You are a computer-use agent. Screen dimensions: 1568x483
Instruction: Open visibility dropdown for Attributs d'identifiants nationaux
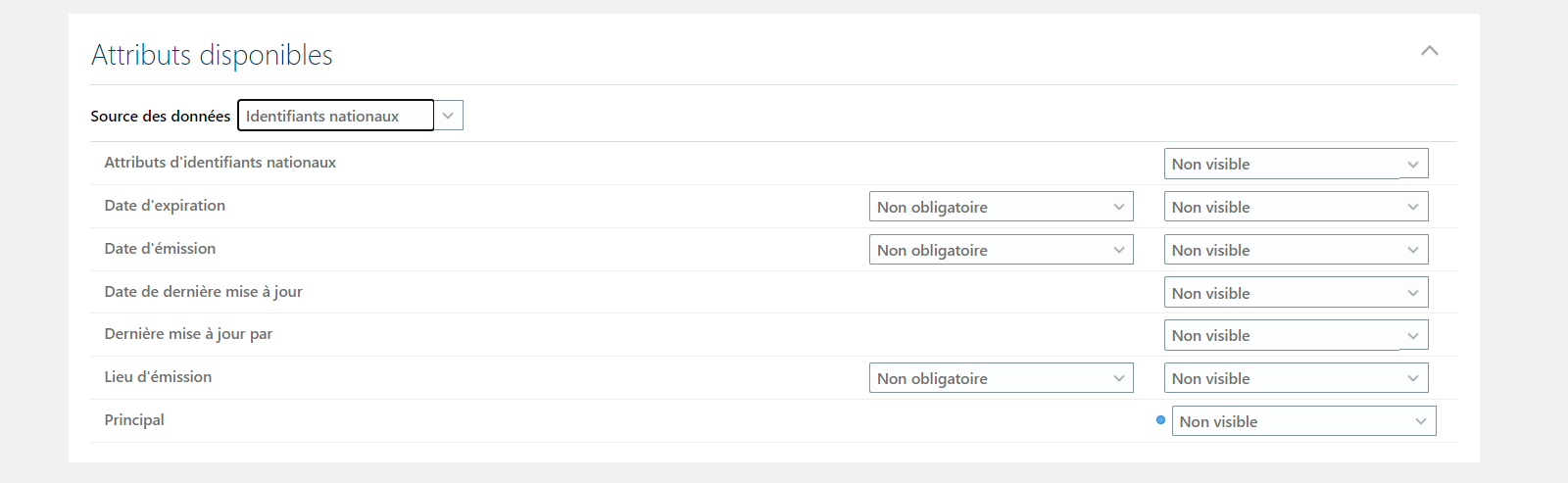pyautogui.click(x=1296, y=164)
